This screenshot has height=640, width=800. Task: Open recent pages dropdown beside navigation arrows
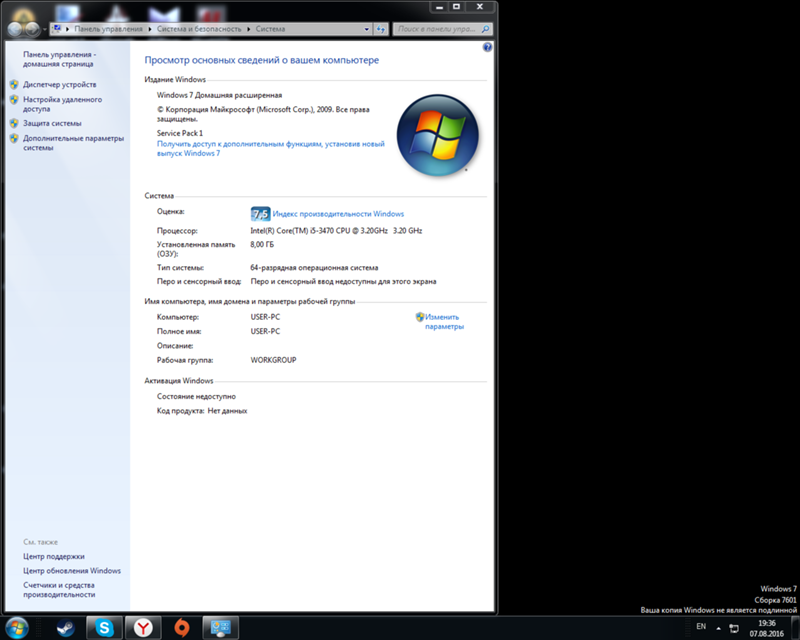[x=44, y=30]
